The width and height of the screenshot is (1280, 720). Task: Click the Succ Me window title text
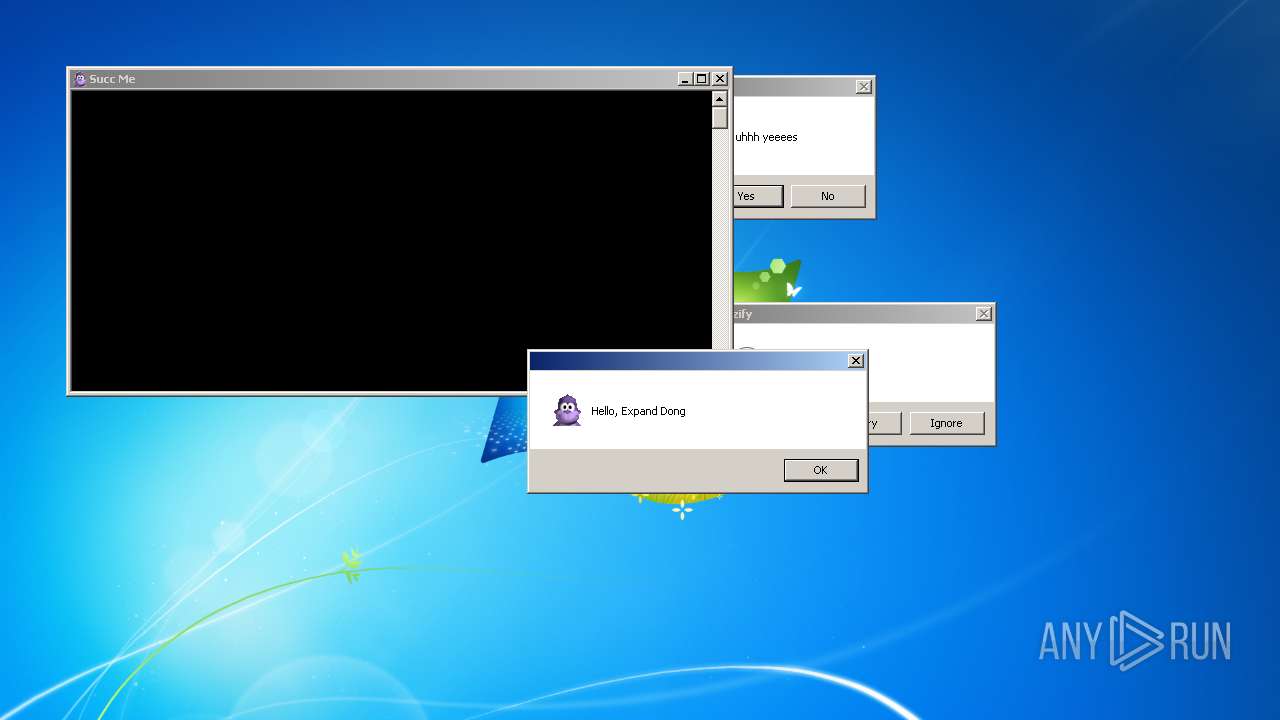click(x=112, y=79)
